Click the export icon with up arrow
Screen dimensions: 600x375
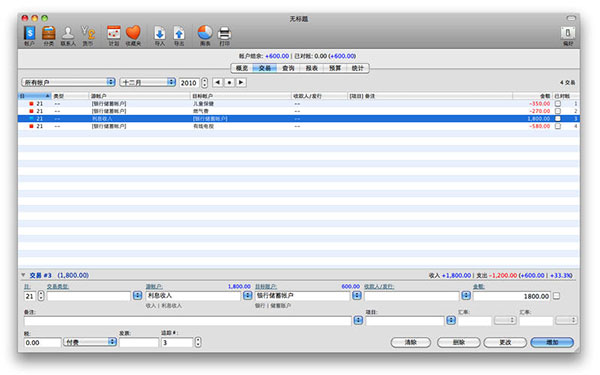coord(179,33)
